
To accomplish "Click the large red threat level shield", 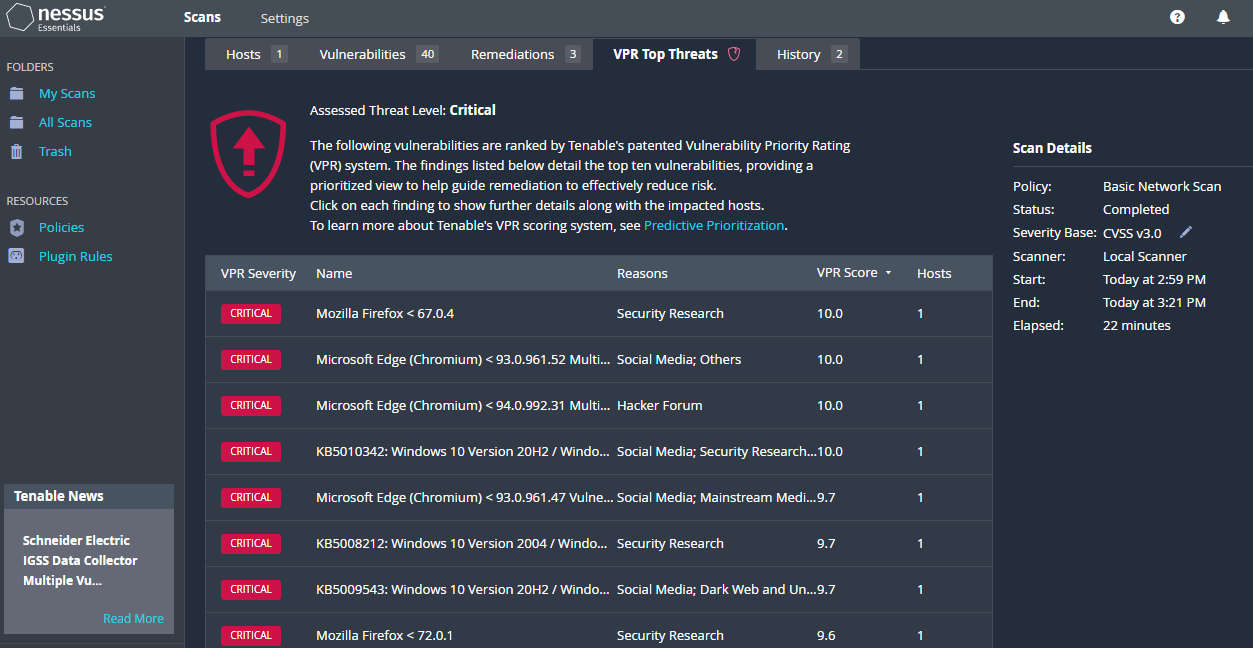I will 248,152.
